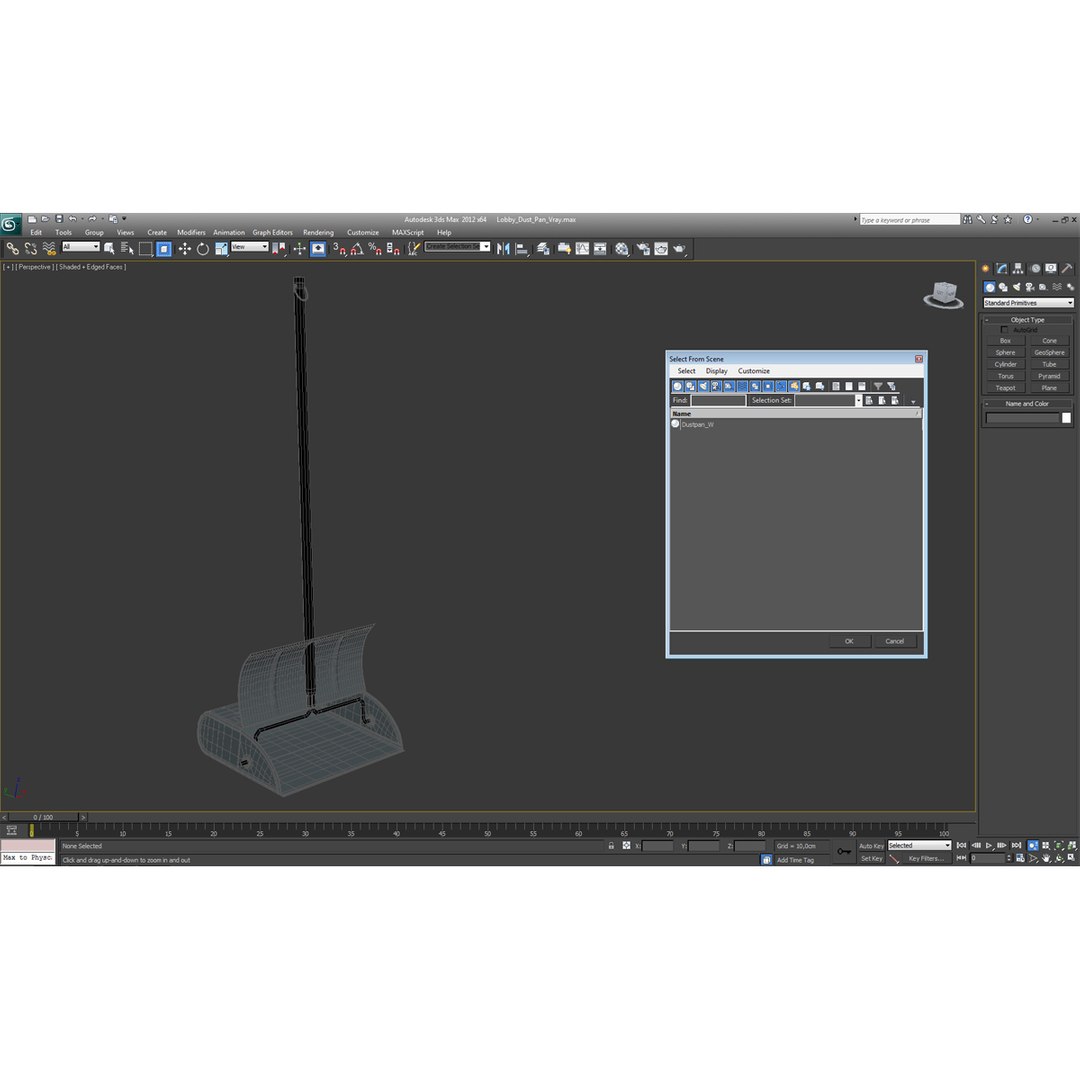Click Bind to Space Warp icon
1080x1080 pixels.
click(x=49, y=249)
